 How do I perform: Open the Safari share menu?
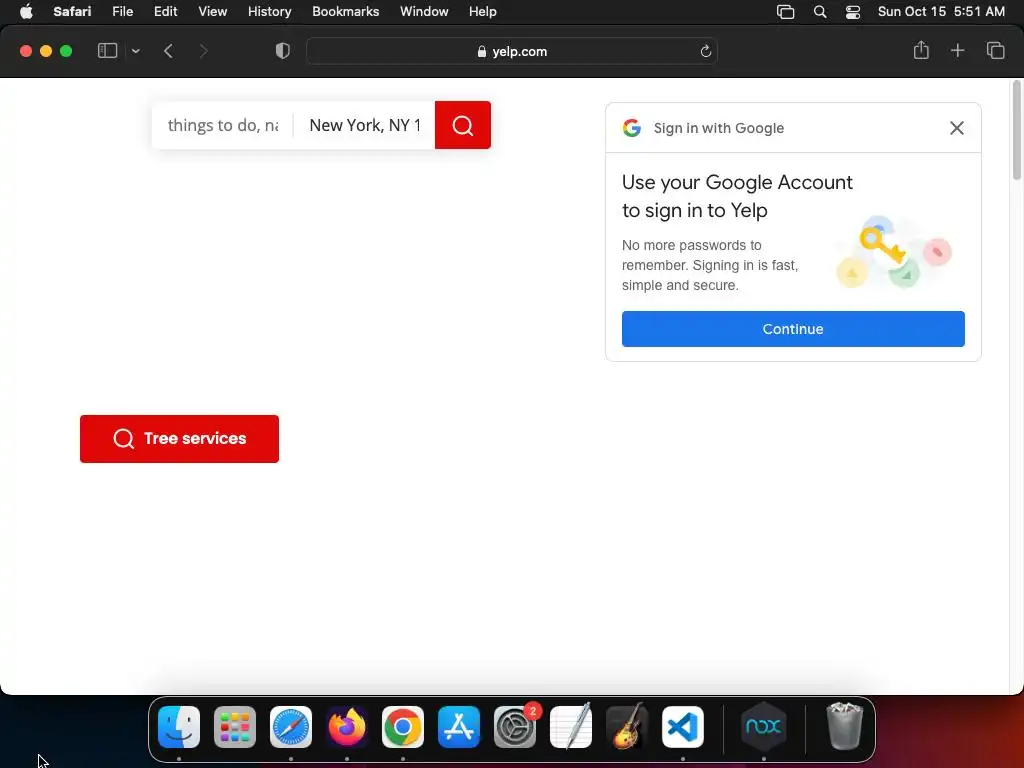921,50
